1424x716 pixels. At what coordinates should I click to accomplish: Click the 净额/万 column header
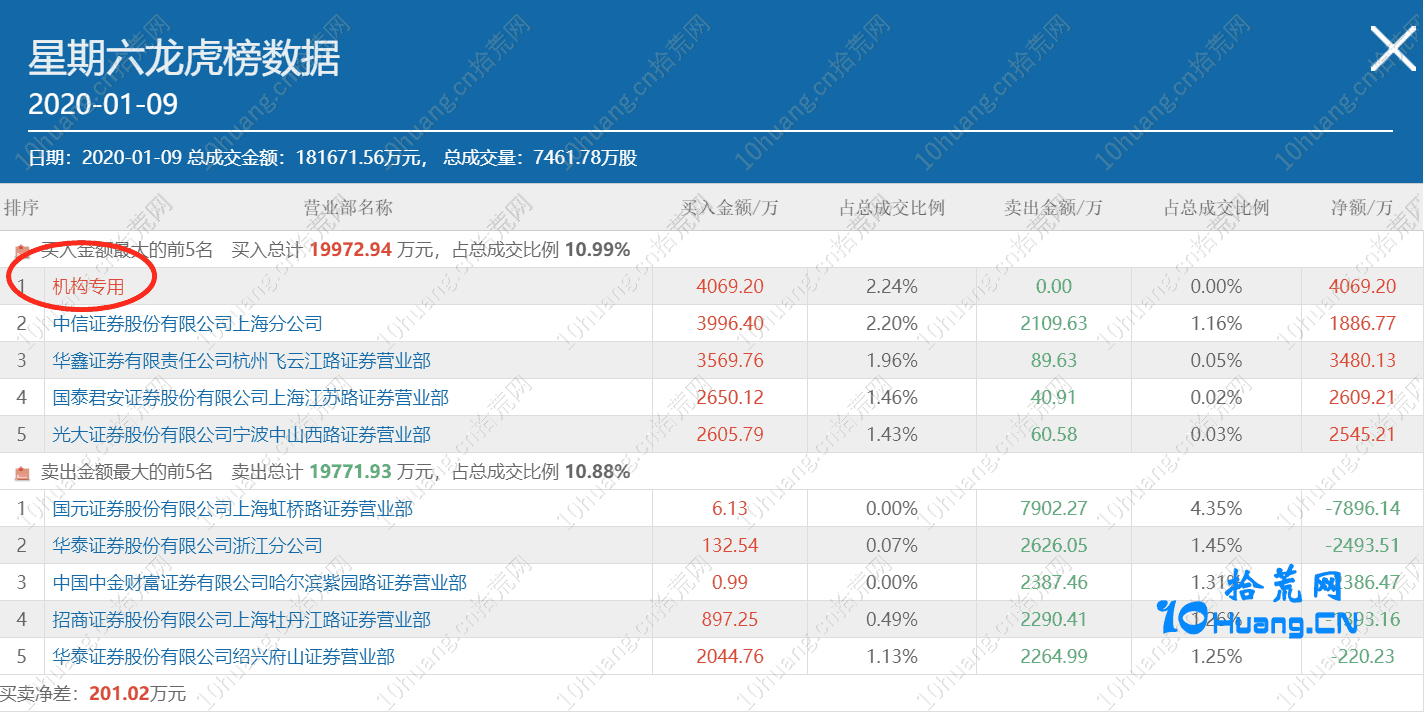coord(1361,208)
